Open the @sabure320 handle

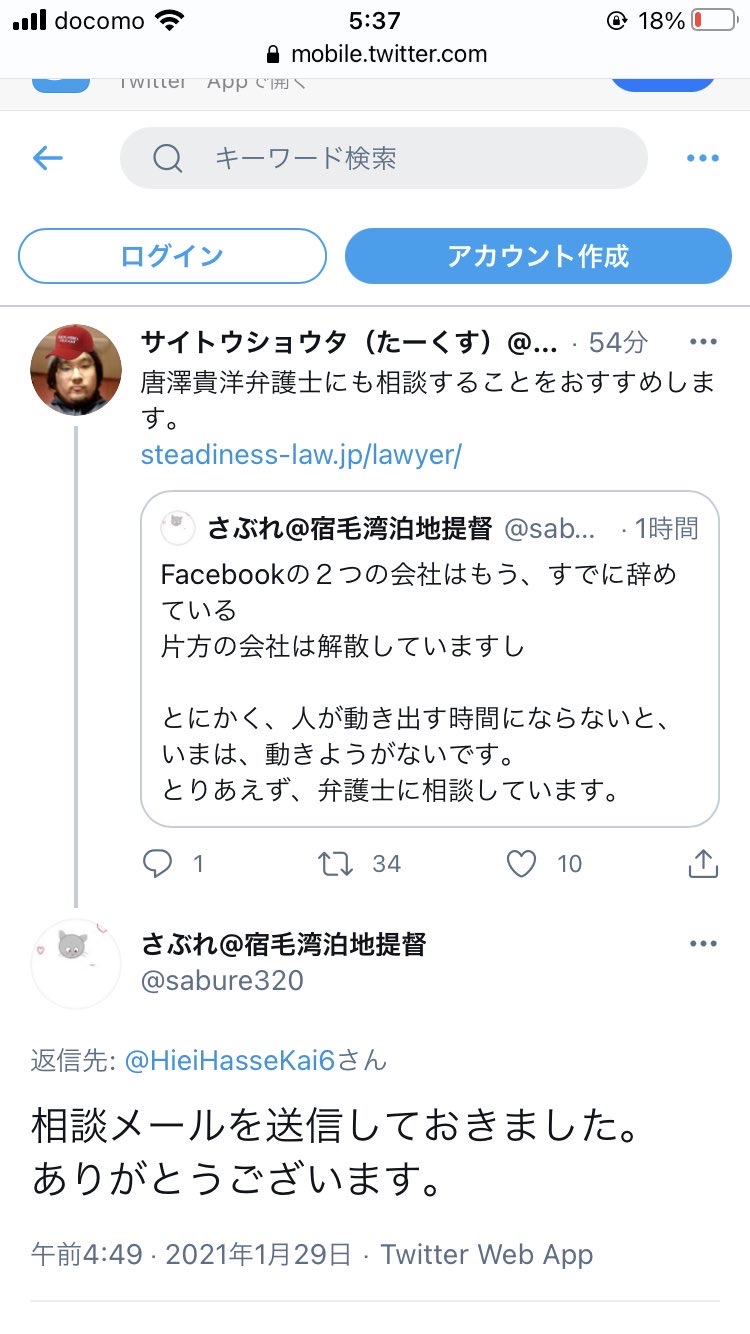tap(222, 981)
